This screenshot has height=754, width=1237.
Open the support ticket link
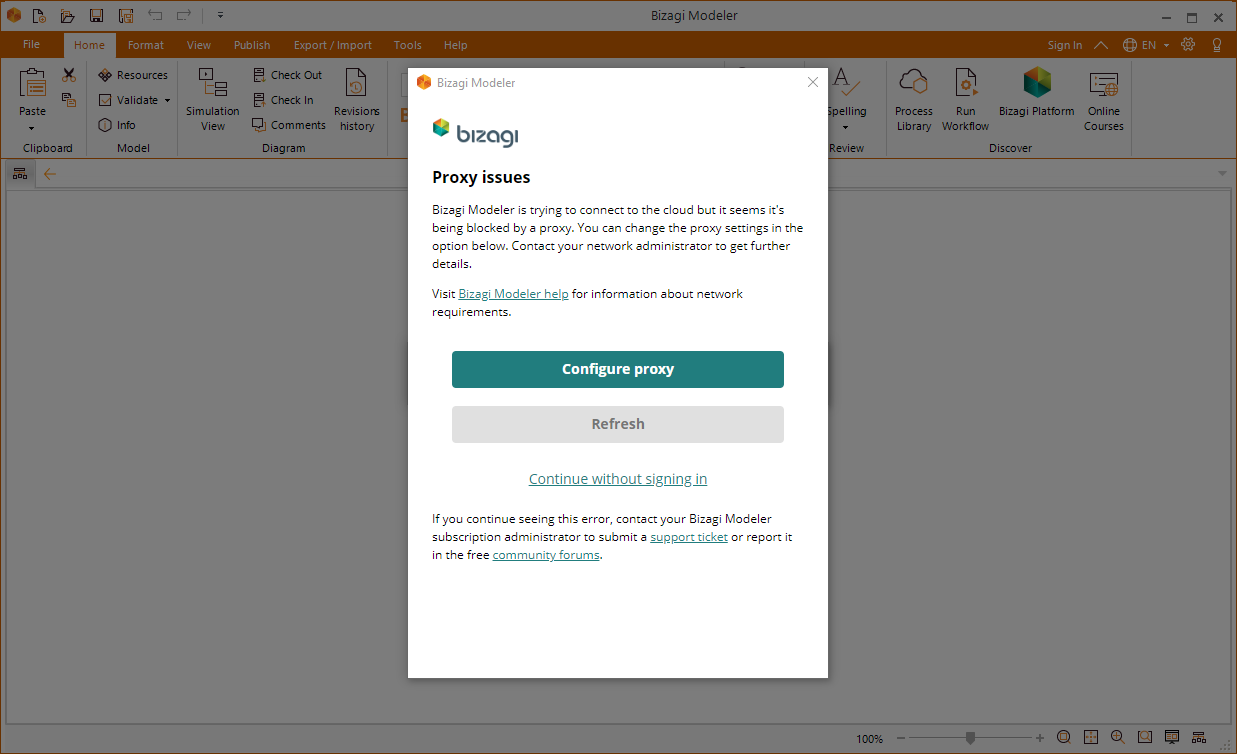689,537
